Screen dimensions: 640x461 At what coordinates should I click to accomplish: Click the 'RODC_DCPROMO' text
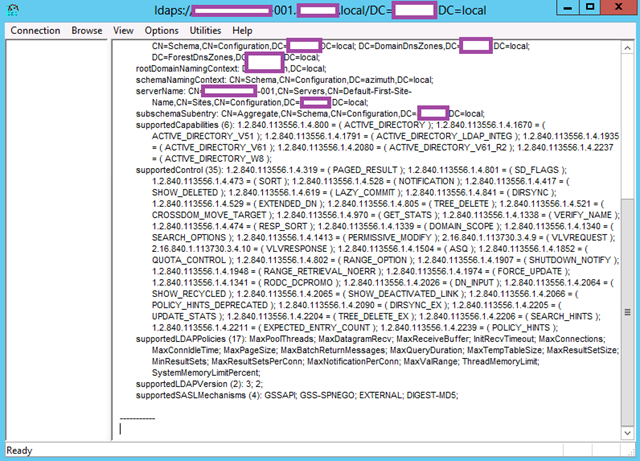(x=298, y=283)
